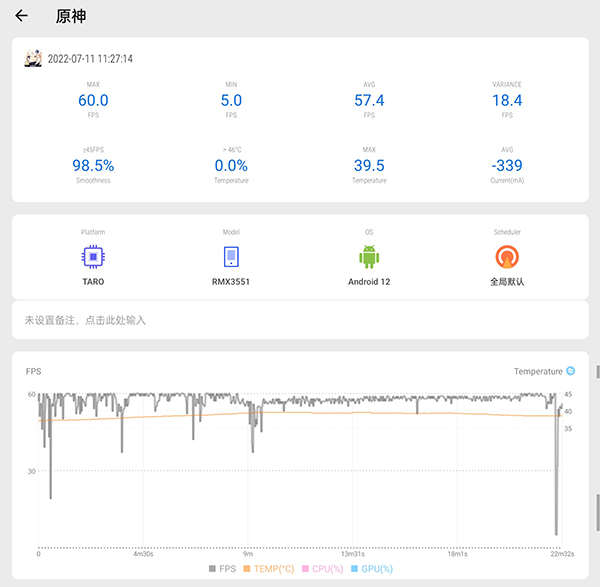This screenshot has width=600, height=587.
Task: Toggle the TEMP(°C) legend series
Action: pyautogui.click(x=270, y=568)
